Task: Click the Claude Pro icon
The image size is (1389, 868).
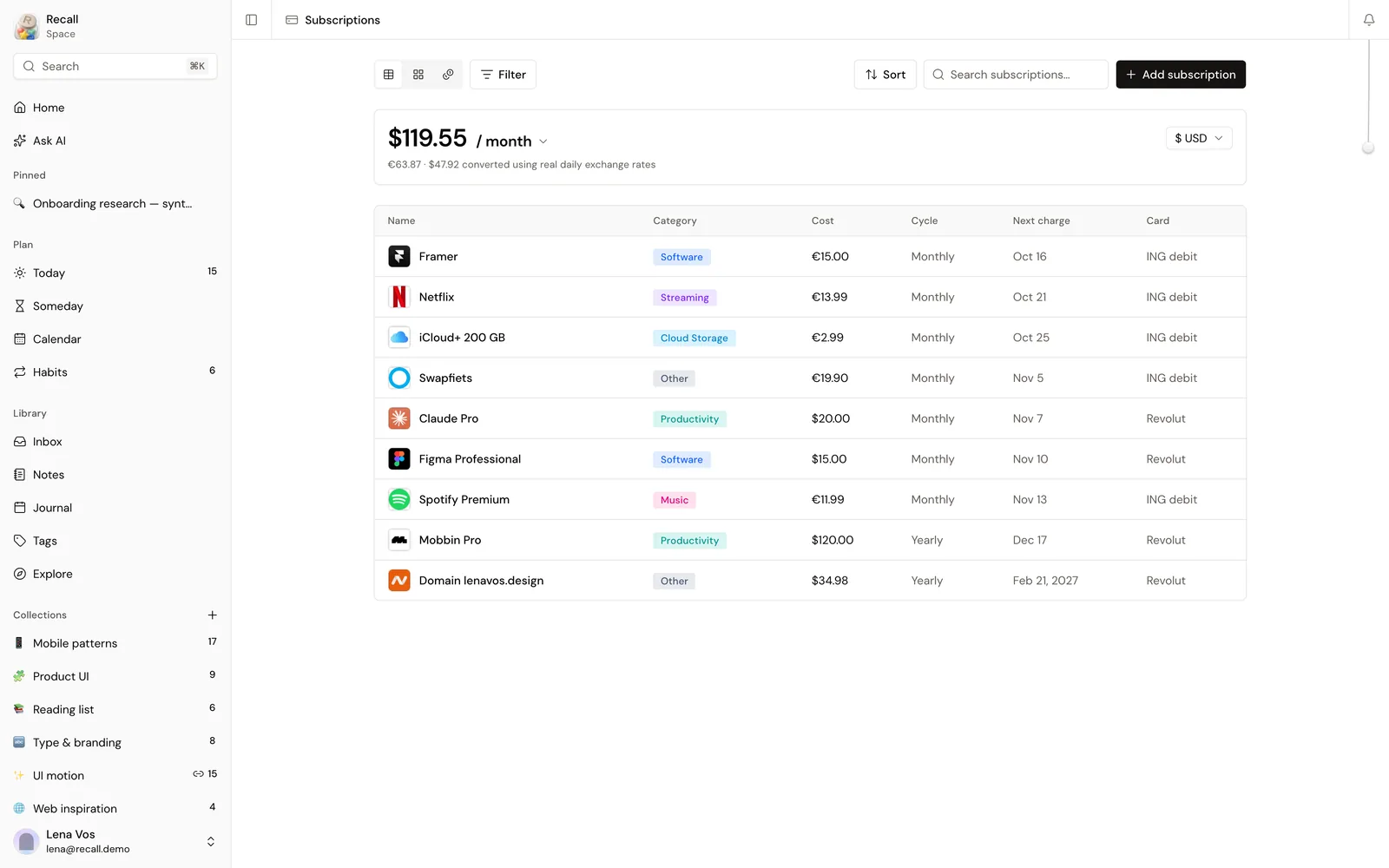Action: coord(399,418)
